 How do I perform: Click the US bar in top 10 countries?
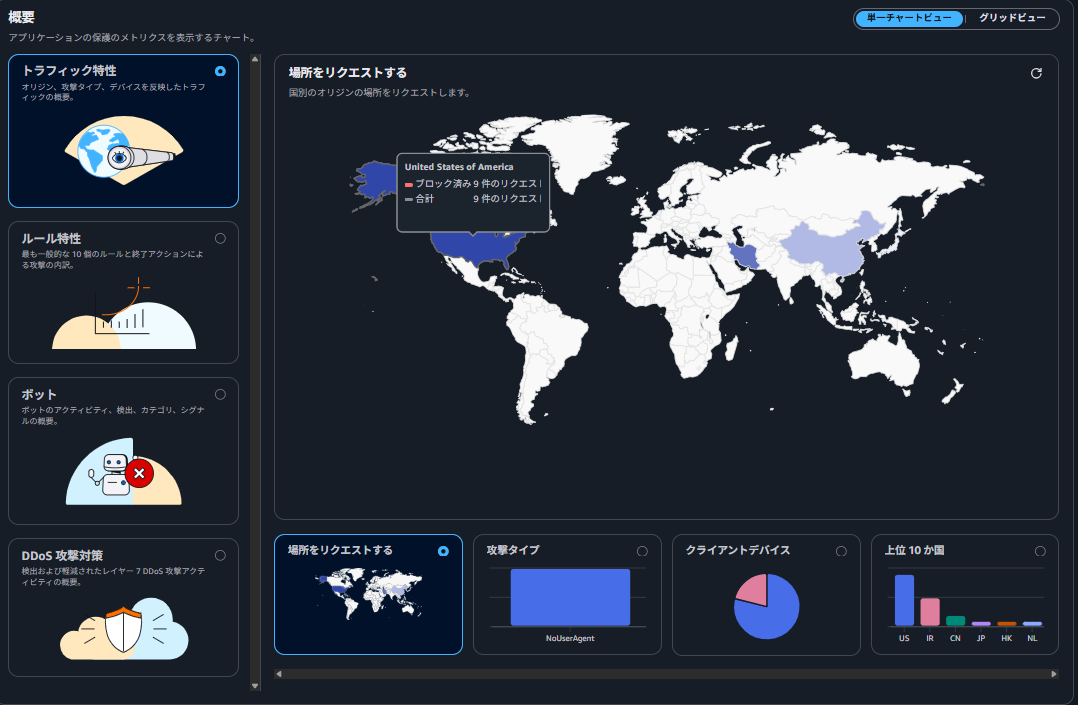pos(904,600)
